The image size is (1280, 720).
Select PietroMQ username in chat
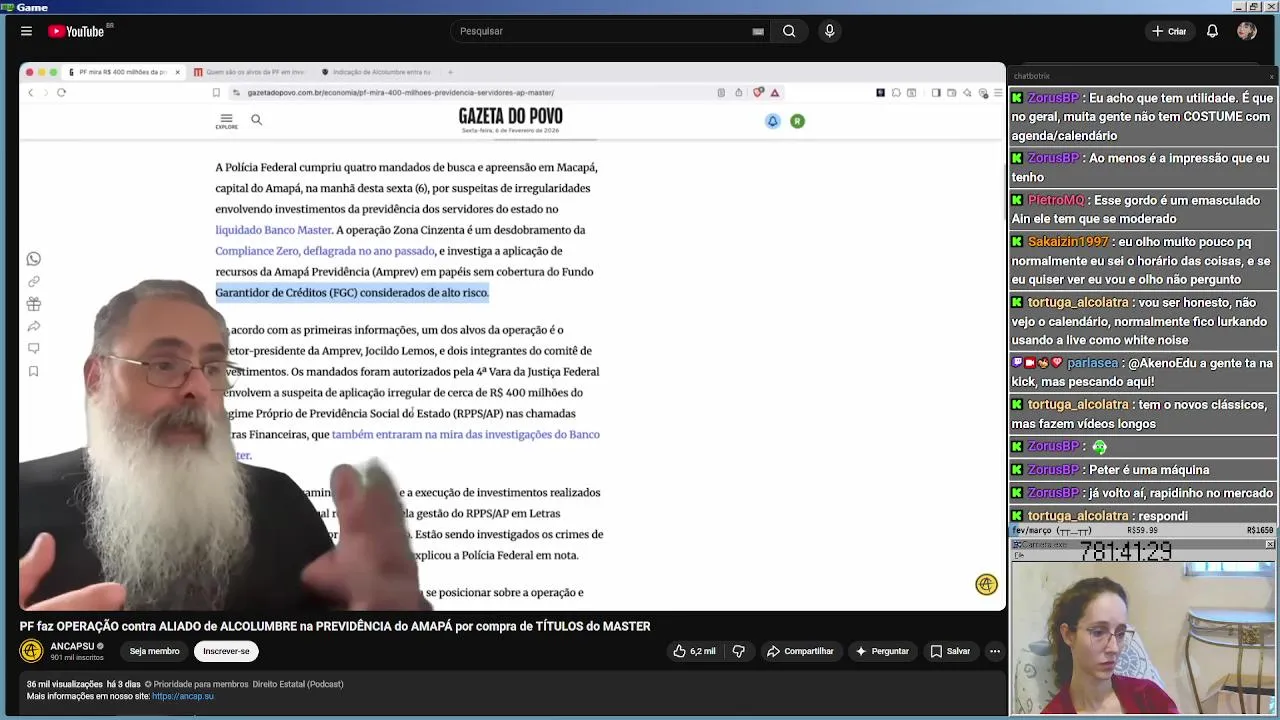click(x=1055, y=200)
